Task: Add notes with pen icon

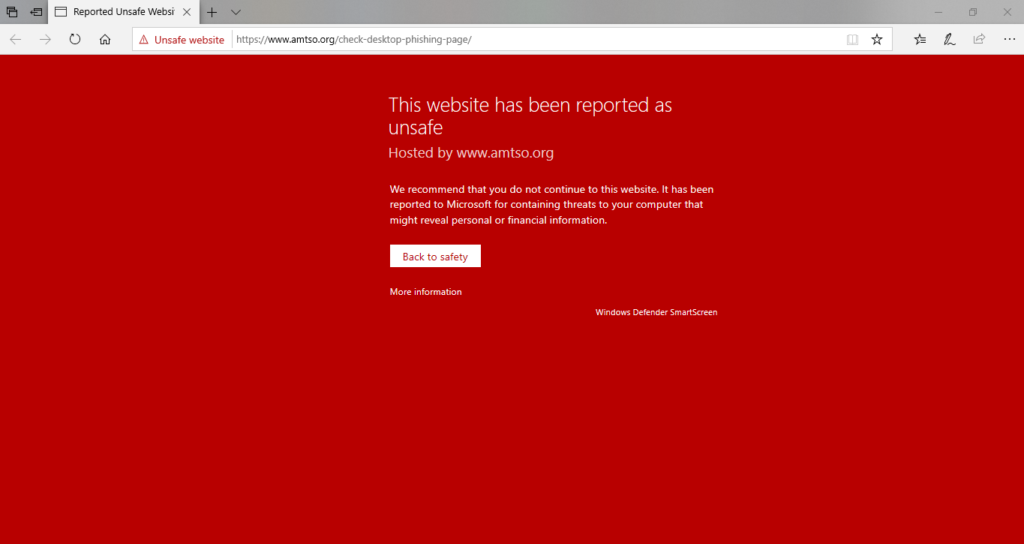Action: 950,39
